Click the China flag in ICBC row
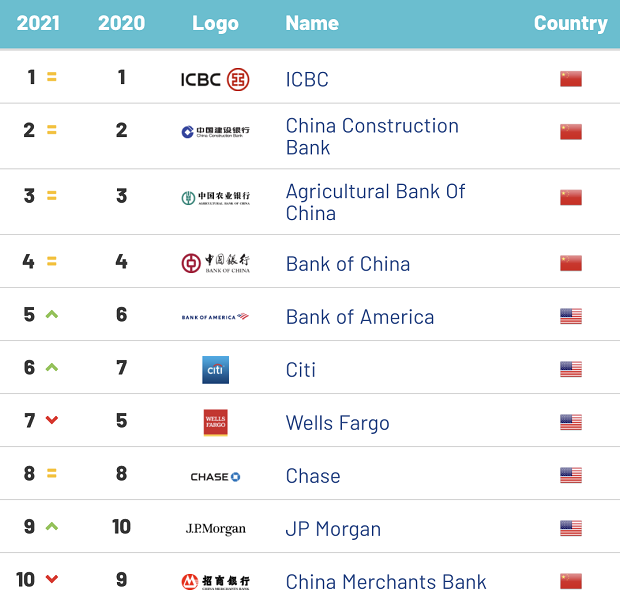The image size is (620, 600). click(571, 79)
